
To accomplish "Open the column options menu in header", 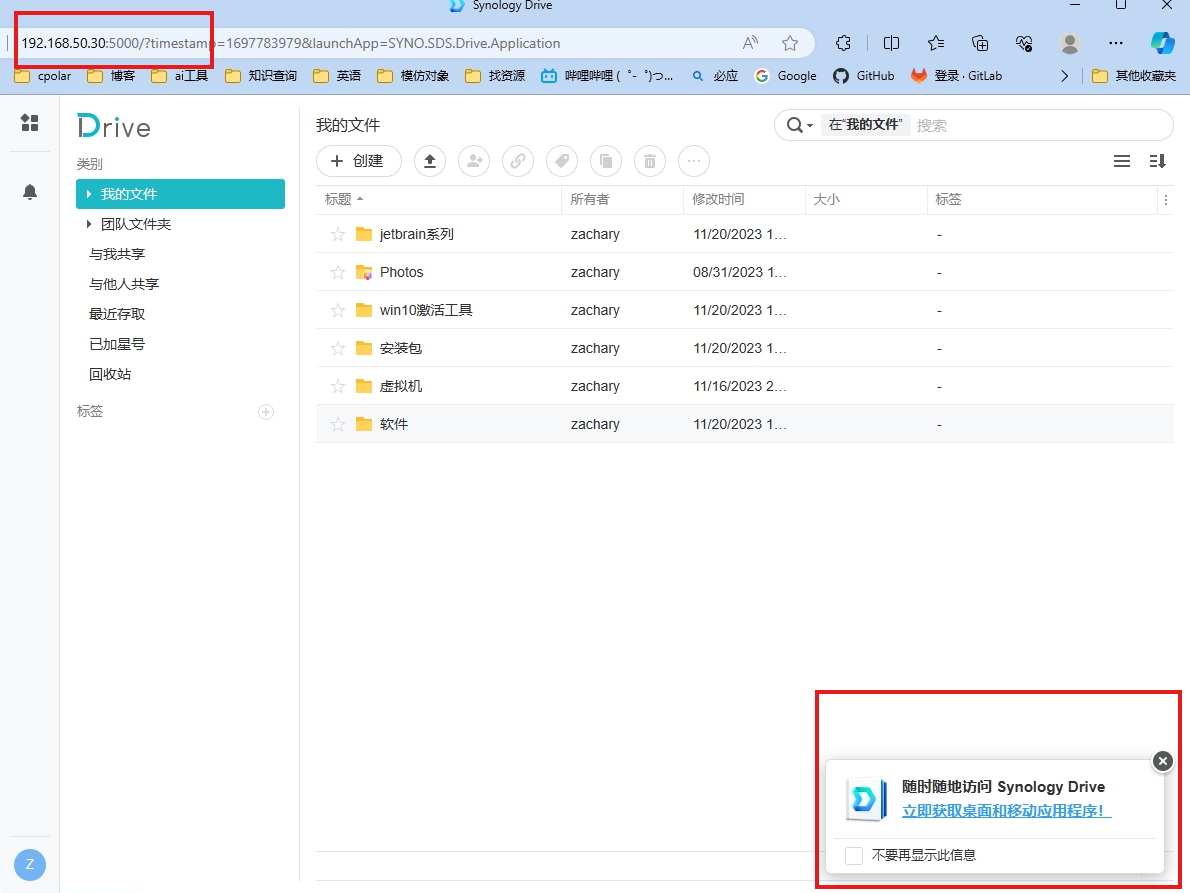I will pos(1165,200).
